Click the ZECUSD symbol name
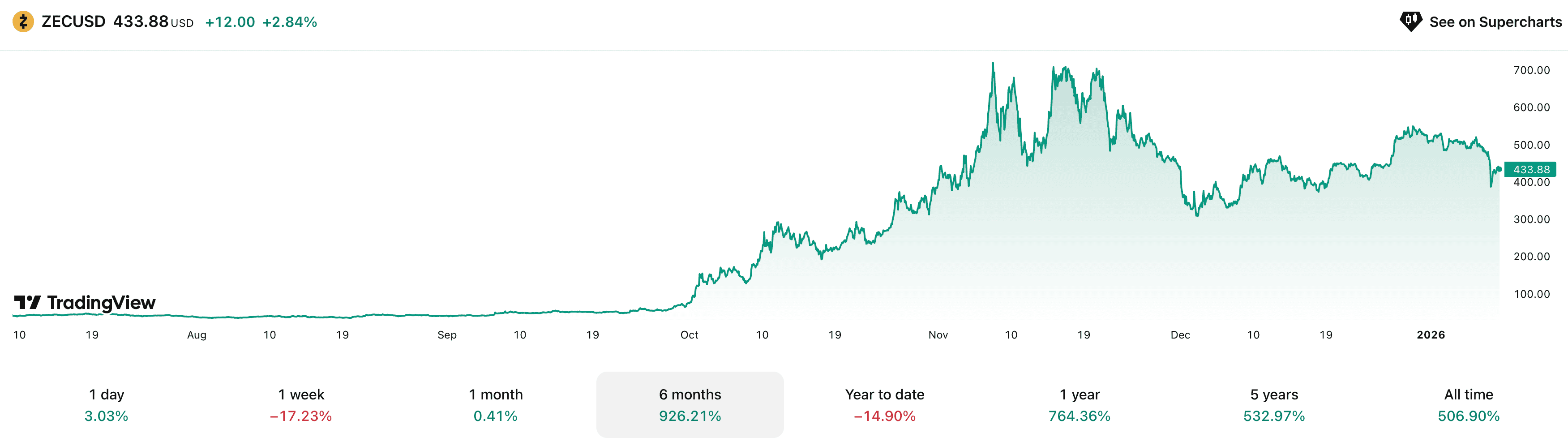The width and height of the screenshot is (1568, 446). tap(73, 22)
